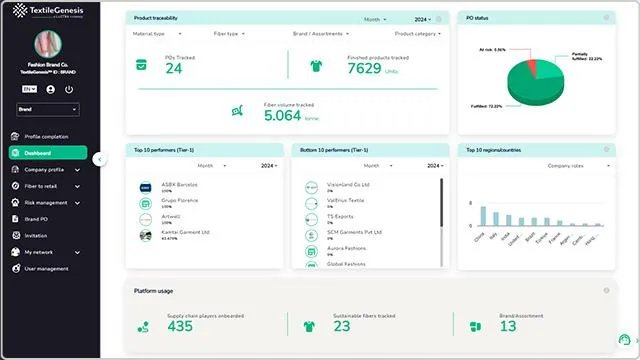
Task: Click the POs Tracked value 24
Action: click(174, 69)
